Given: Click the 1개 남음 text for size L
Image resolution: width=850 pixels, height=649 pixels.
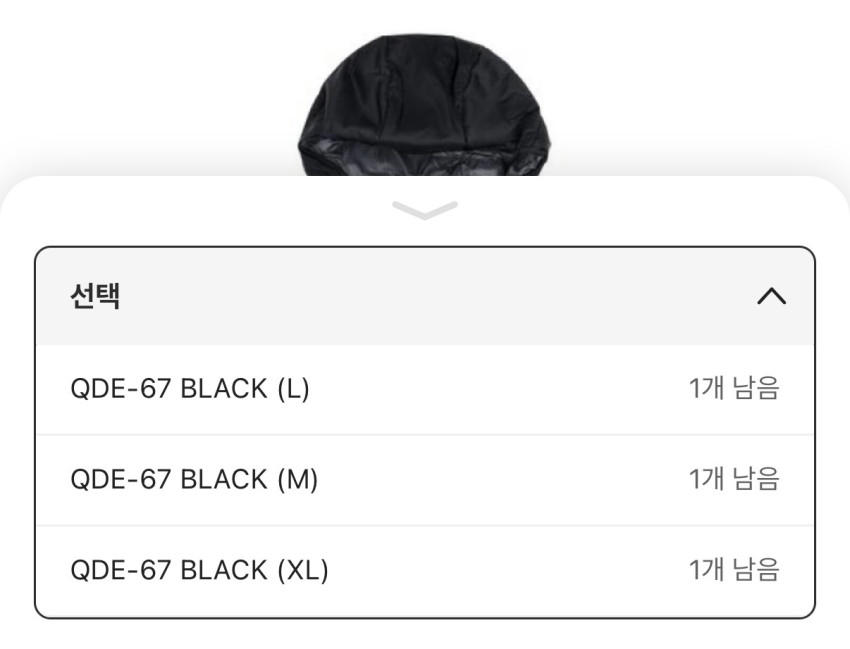Looking at the screenshot, I should click(733, 389).
